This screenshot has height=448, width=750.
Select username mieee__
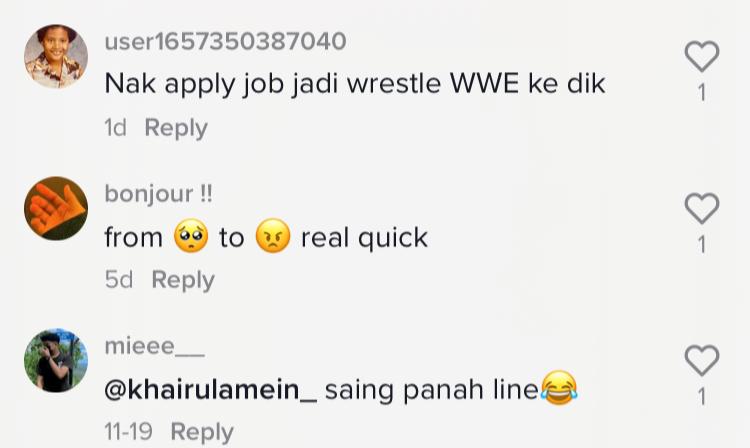point(154,346)
